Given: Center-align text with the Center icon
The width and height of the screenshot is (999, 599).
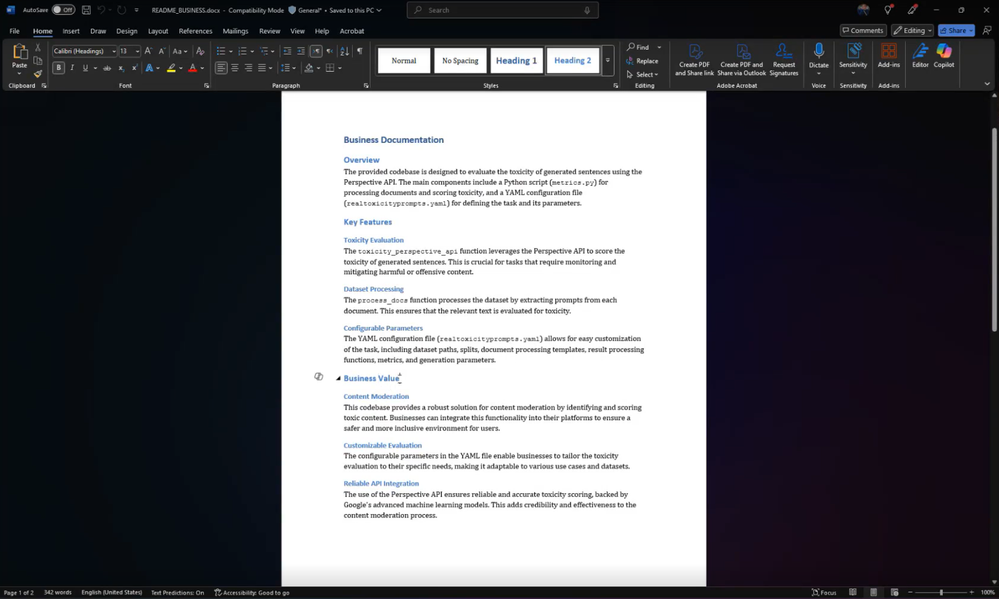Looking at the screenshot, I should point(235,68).
